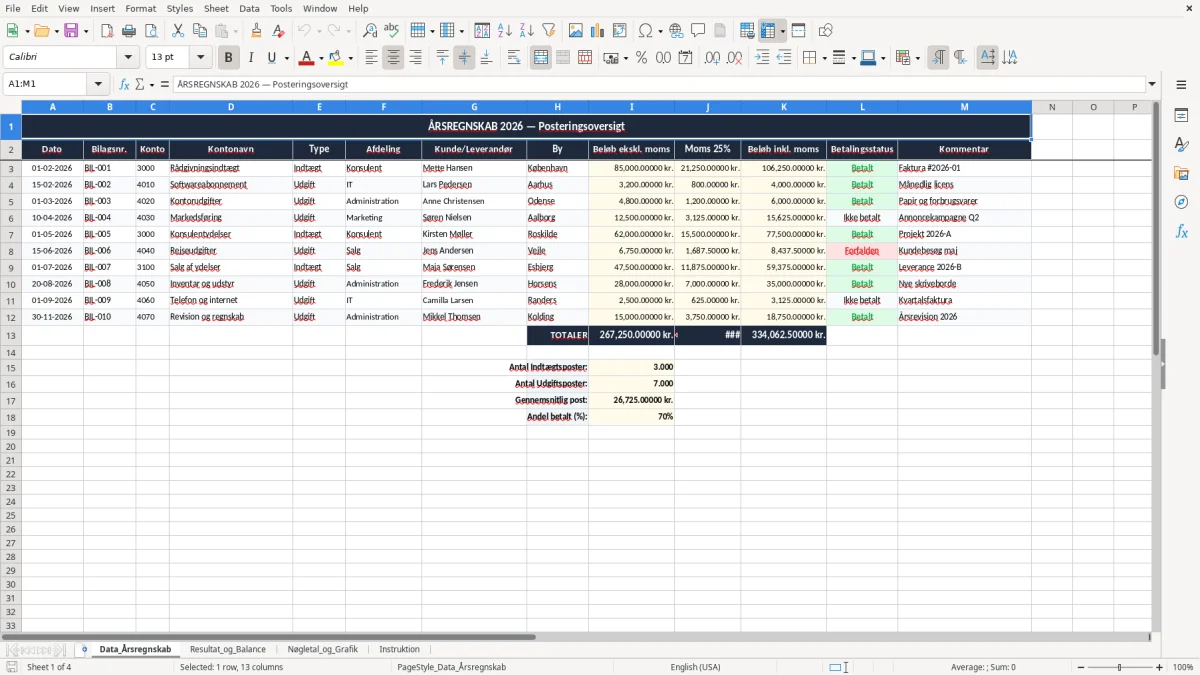The width and height of the screenshot is (1200, 675).
Task: Click the Export as PDF icon
Action: click(107, 31)
